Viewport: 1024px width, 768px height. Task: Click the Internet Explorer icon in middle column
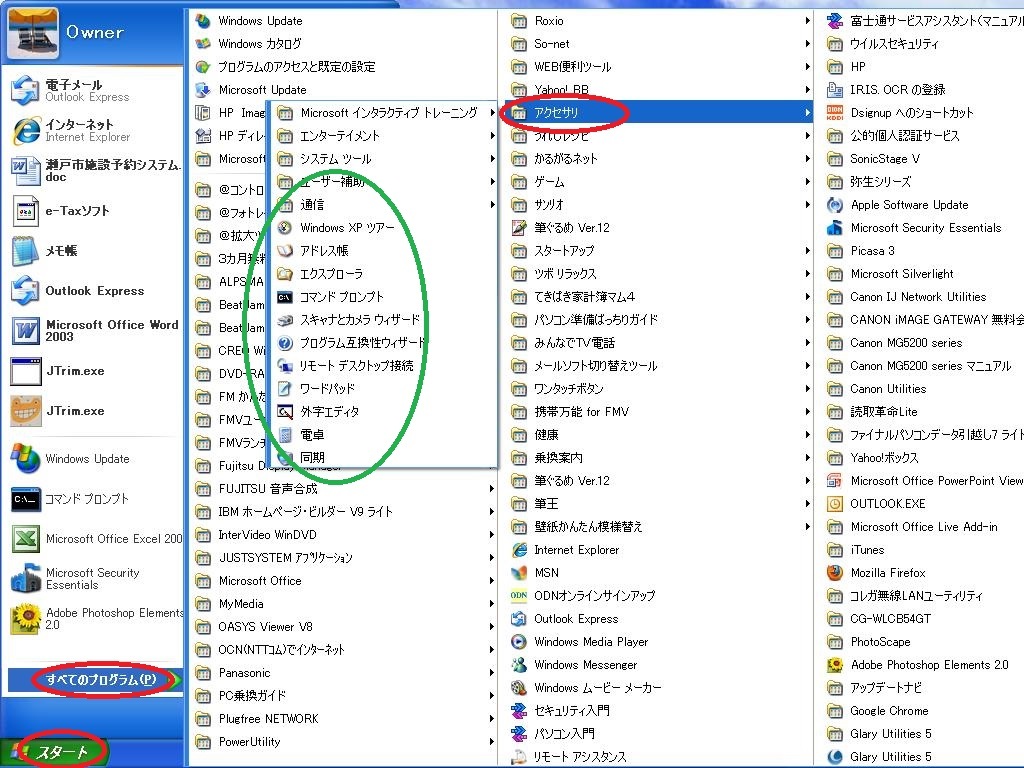pos(519,550)
